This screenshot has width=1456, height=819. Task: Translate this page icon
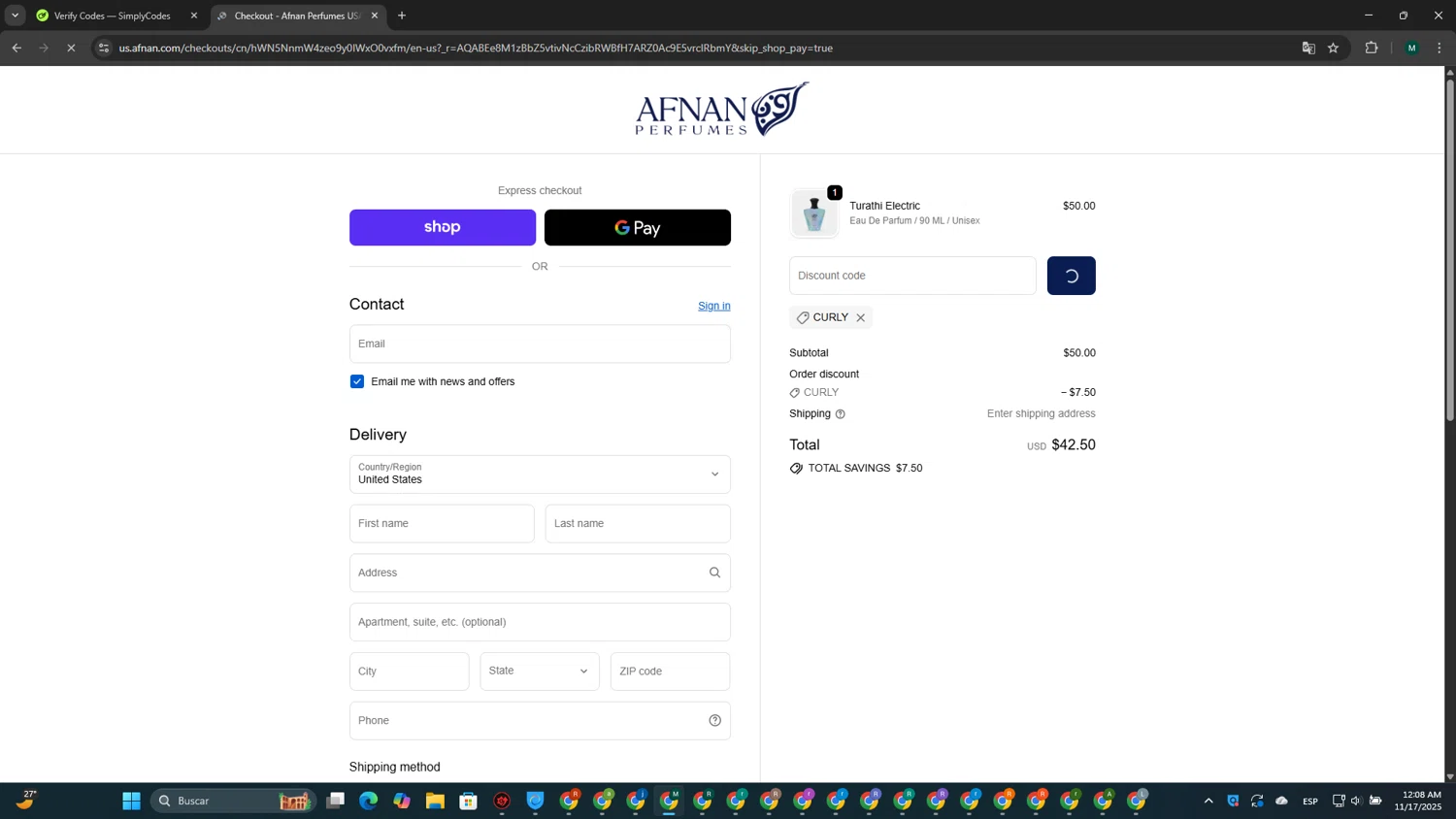(1308, 48)
